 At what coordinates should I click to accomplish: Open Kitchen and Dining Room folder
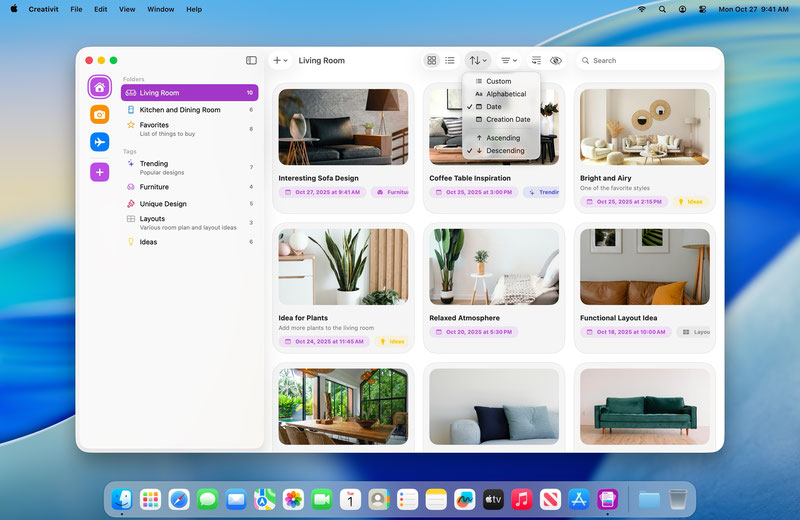tap(180, 110)
